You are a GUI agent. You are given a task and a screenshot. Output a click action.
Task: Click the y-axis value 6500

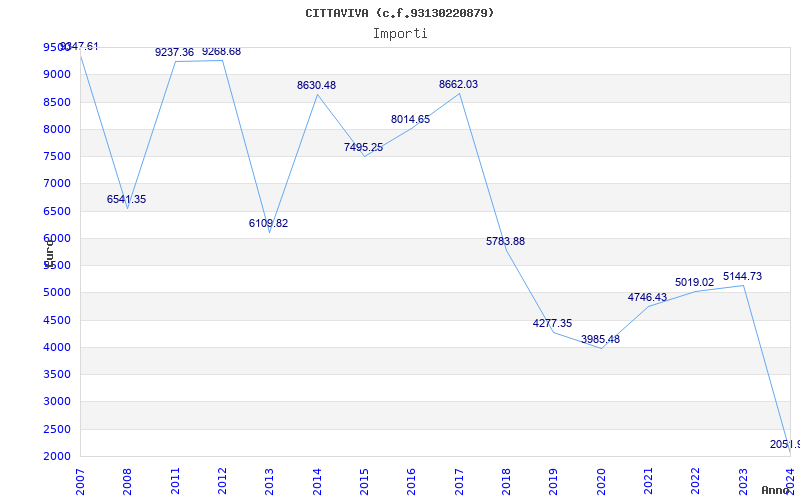click(x=57, y=211)
